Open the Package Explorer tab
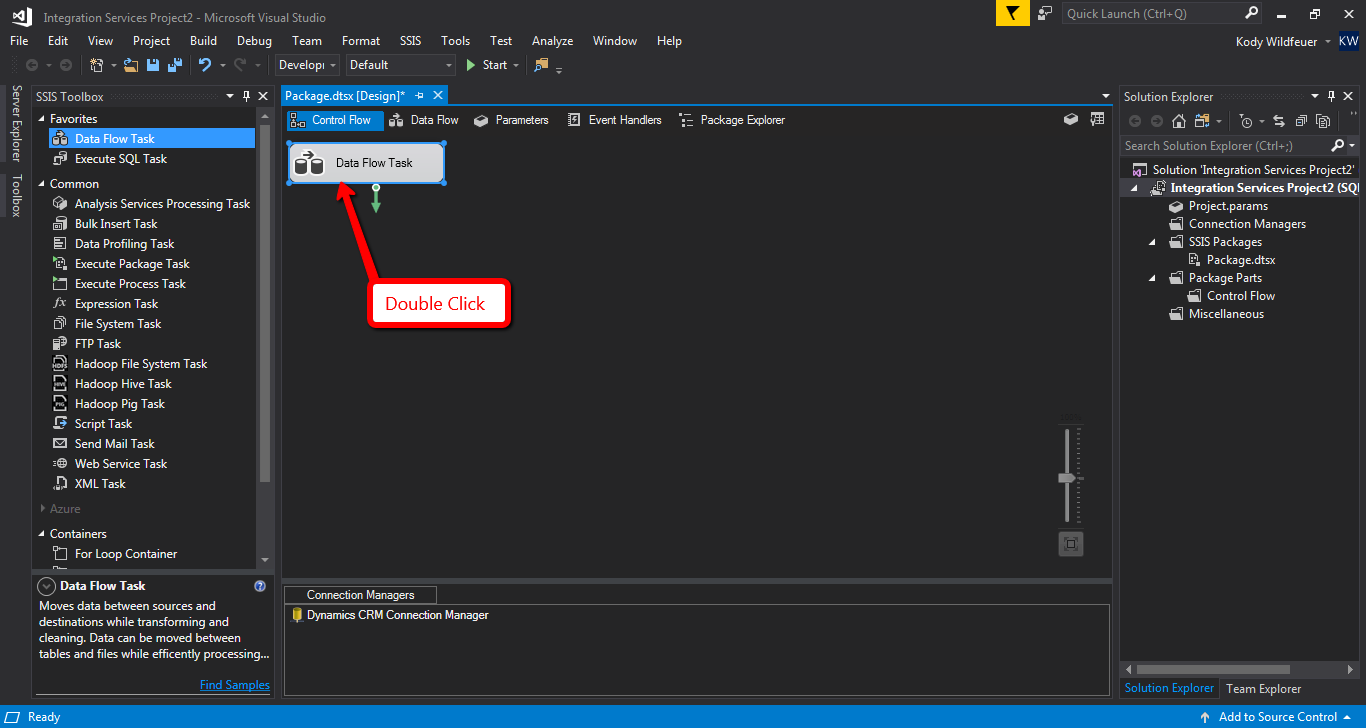 click(x=732, y=120)
